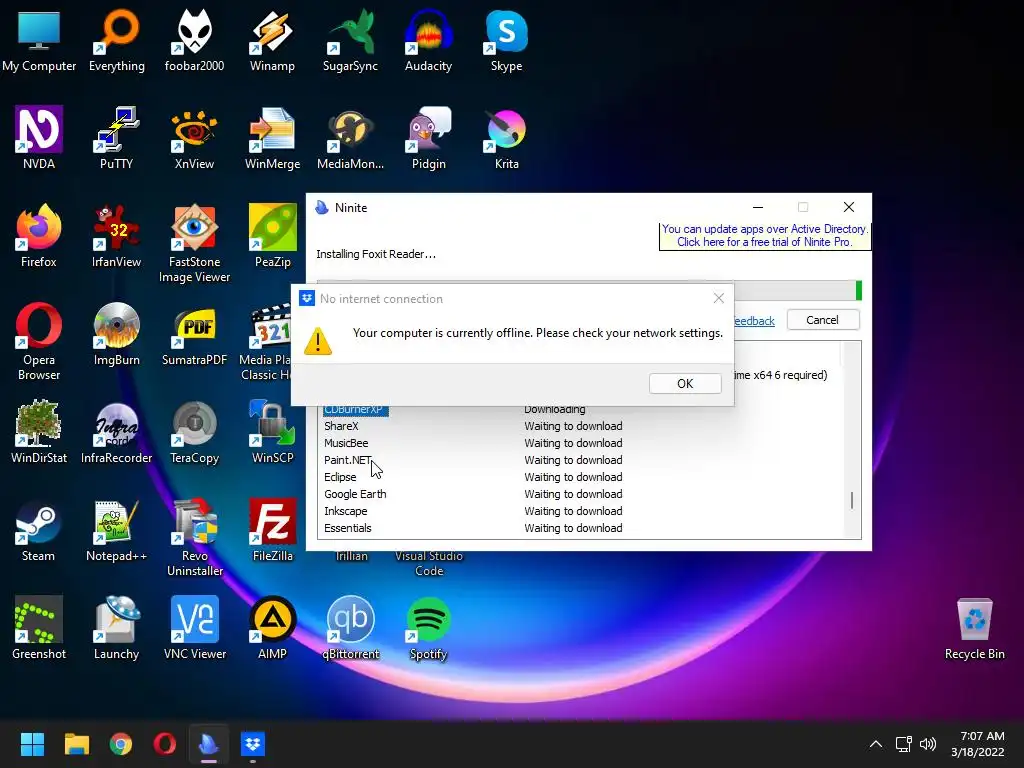The image size is (1024, 768).
Task: Select the Revo Uninstaller desktop icon
Action: point(195,537)
